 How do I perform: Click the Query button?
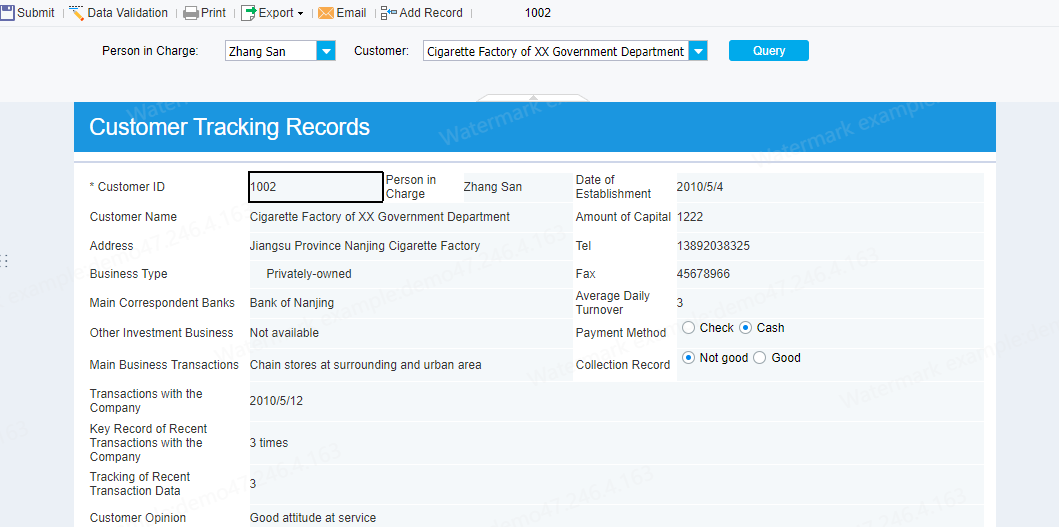coord(769,51)
